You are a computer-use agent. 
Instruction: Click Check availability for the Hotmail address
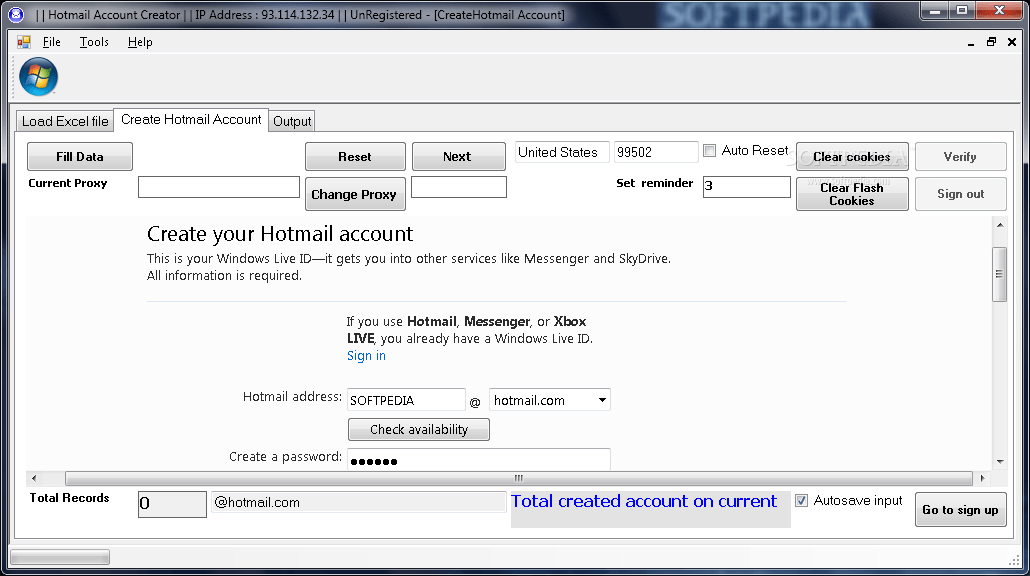point(418,429)
